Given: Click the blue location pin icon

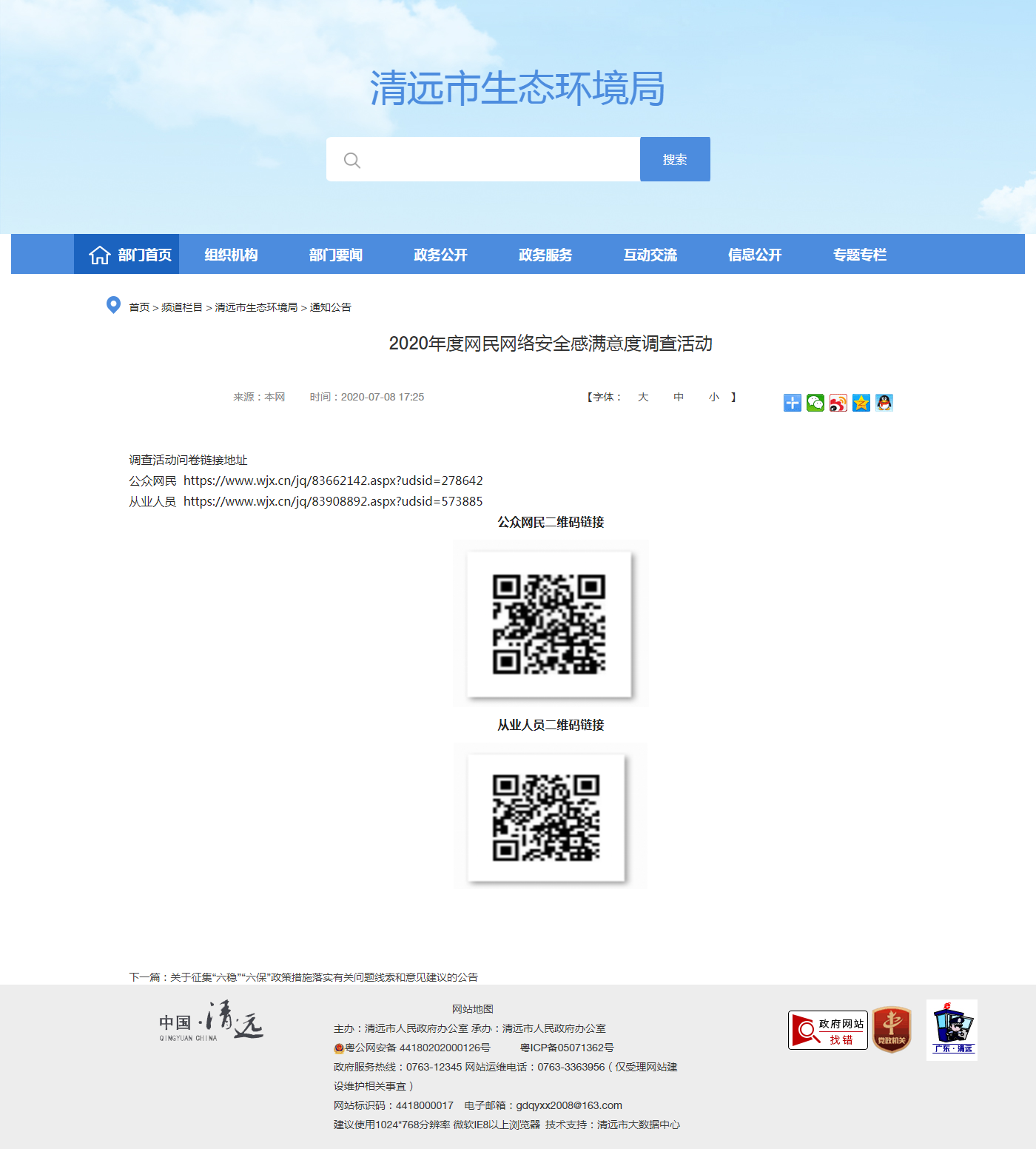Looking at the screenshot, I should coord(113,305).
